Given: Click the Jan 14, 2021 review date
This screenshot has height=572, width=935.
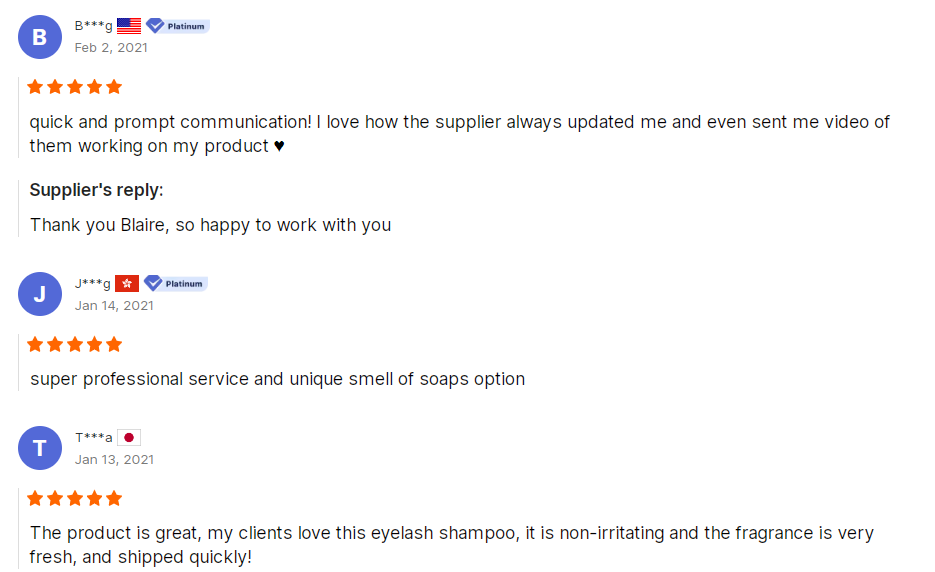Looking at the screenshot, I should [x=114, y=305].
